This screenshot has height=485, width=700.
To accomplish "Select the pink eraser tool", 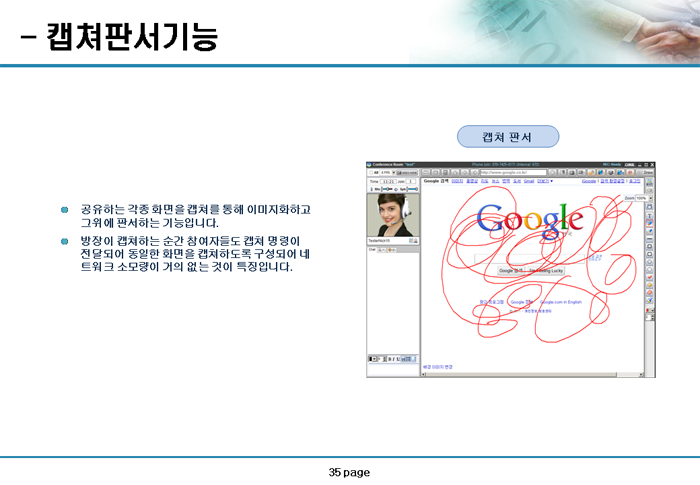I will pos(650,292).
